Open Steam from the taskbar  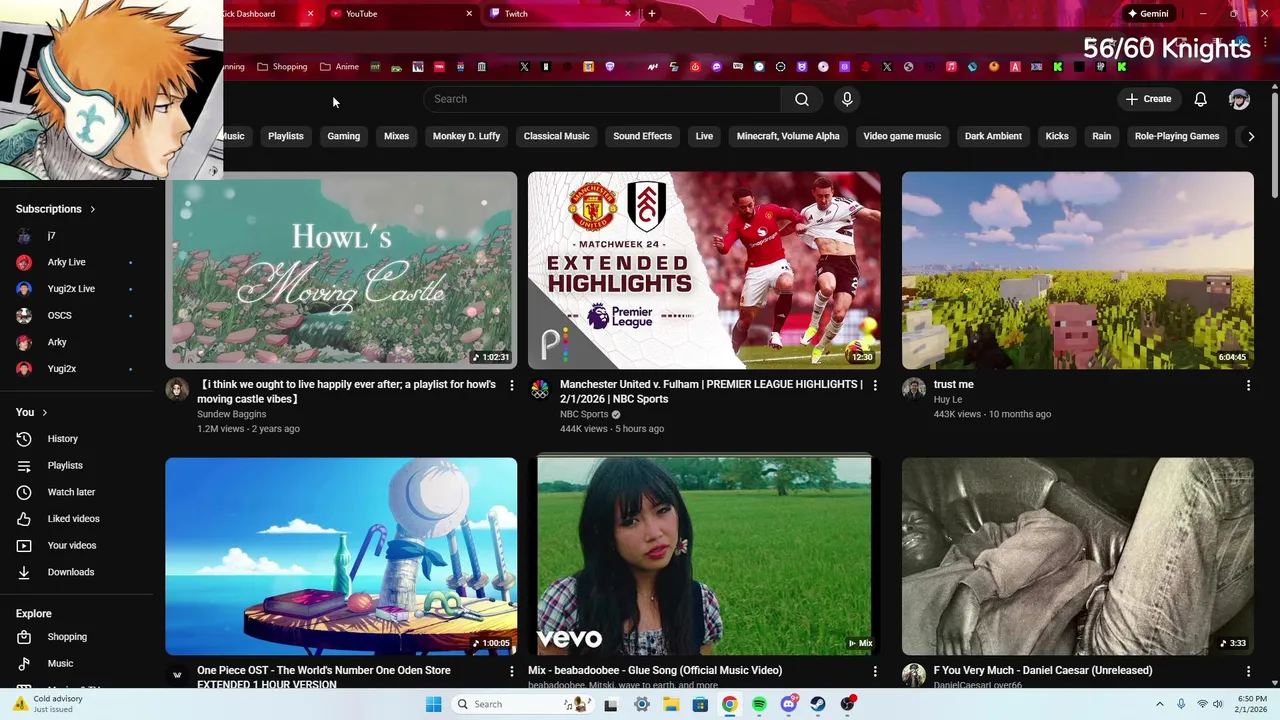pos(818,704)
